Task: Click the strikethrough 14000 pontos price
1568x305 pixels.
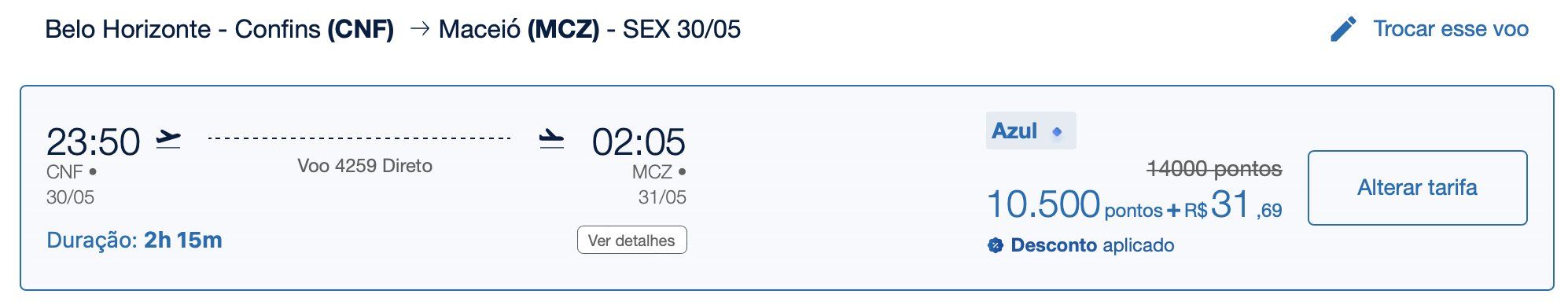Action: tap(1214, 168)
